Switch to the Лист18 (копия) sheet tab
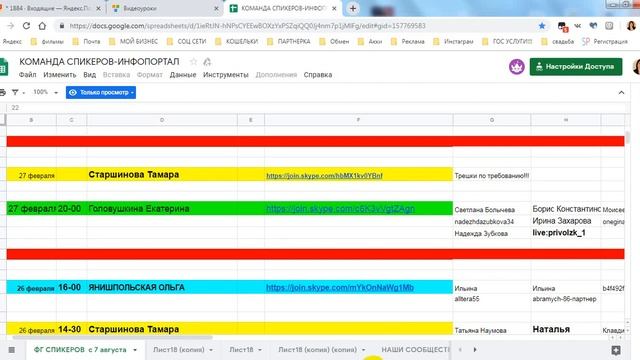 click(x=178, y=350)
